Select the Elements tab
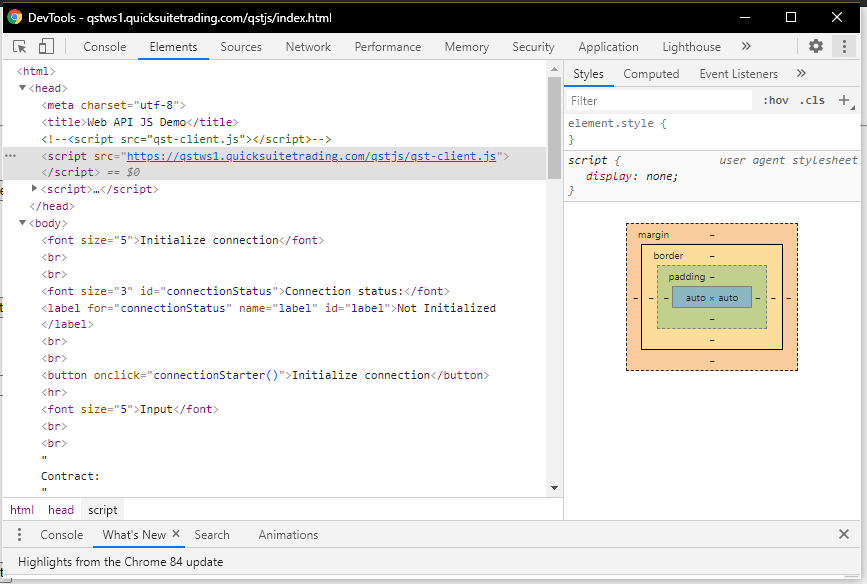The width and height of the screenshot is (867, 584). pyautogui.click(x=173, y=47)
